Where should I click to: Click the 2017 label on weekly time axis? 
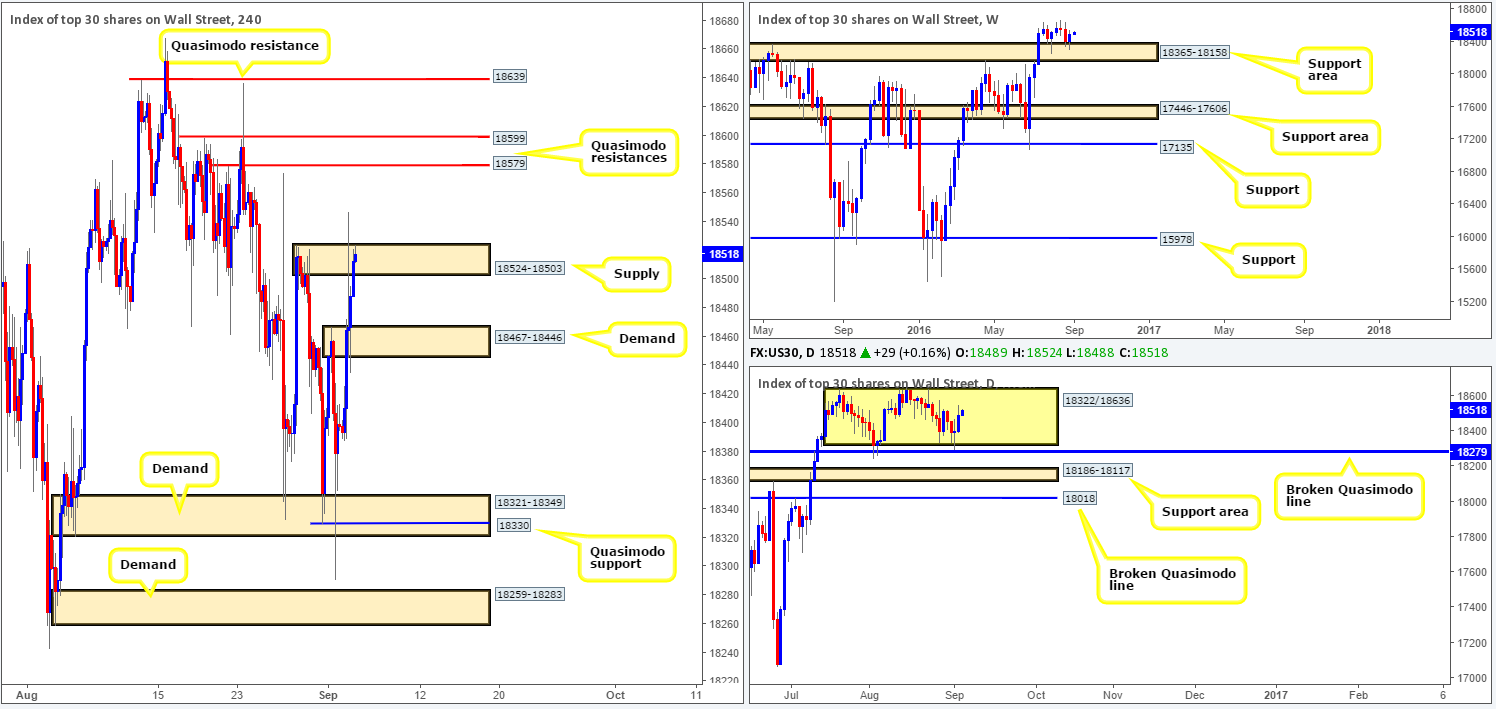click(x=1149, y=329)
